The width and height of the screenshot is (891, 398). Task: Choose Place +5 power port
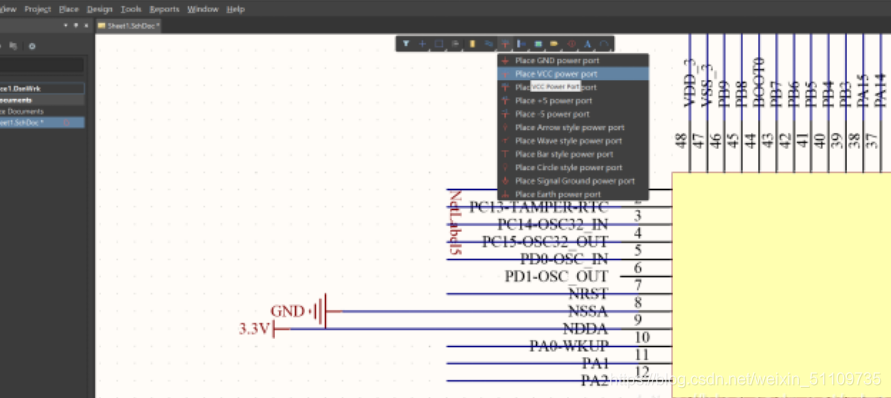573,101
